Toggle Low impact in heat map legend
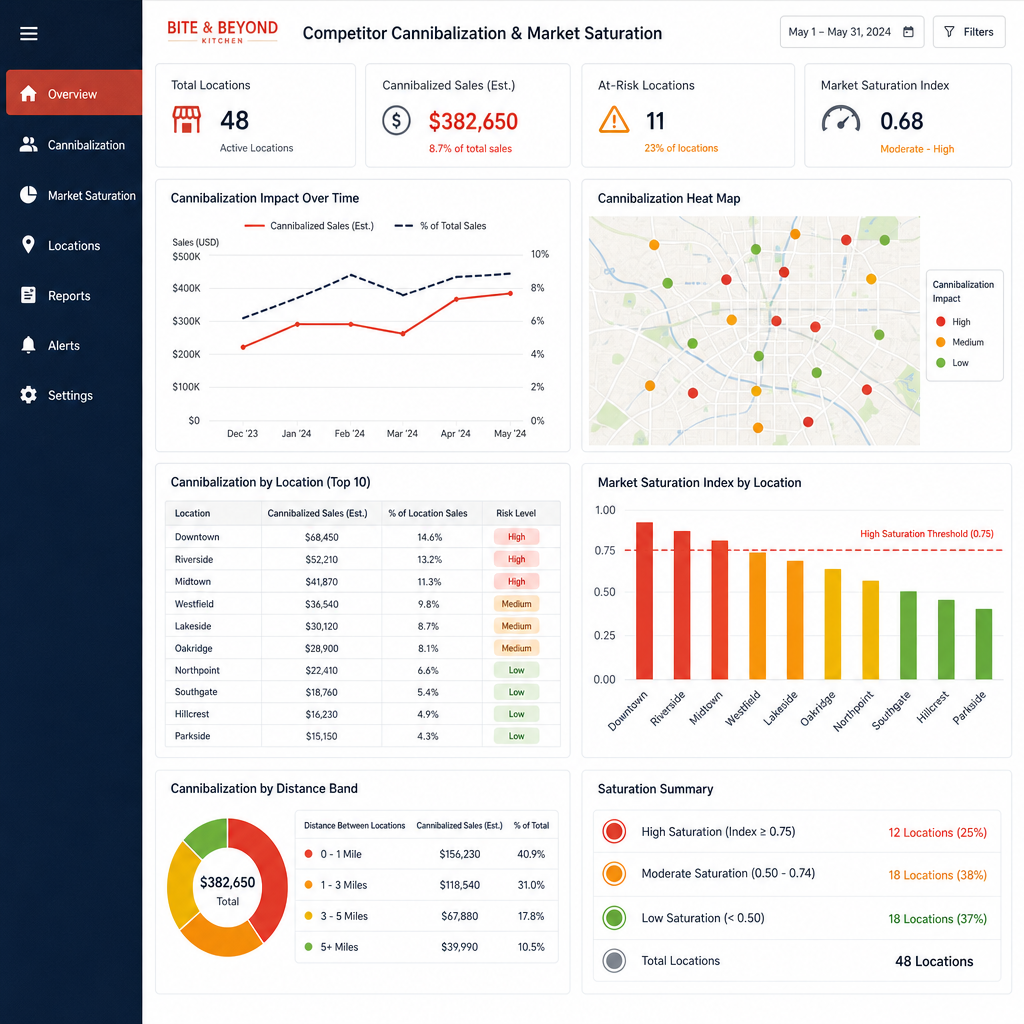The width and height of the screenshot is (1024, 1024). (x=952, y=362)
